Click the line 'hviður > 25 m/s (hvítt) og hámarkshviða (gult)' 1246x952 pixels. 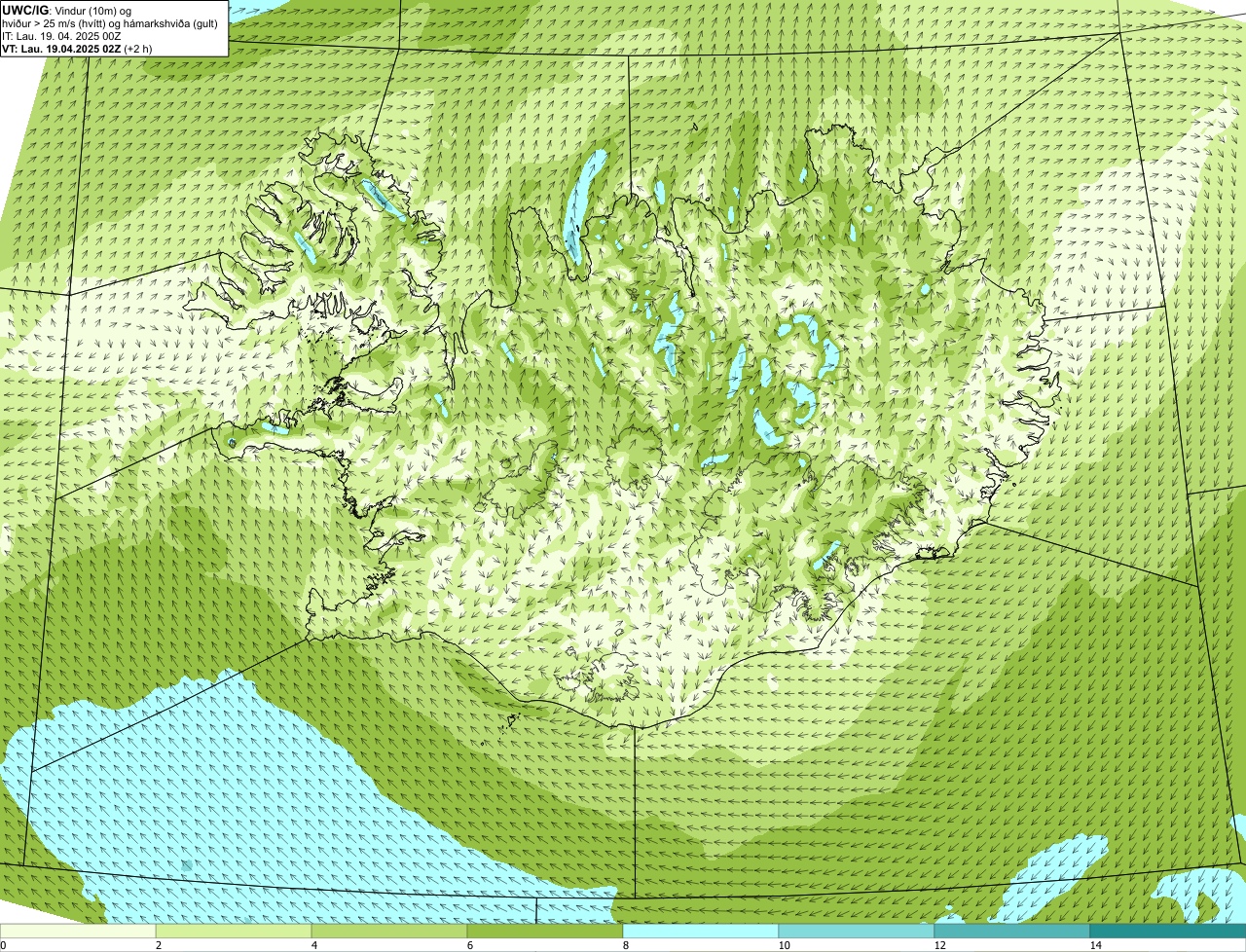(x=110, y=23)
